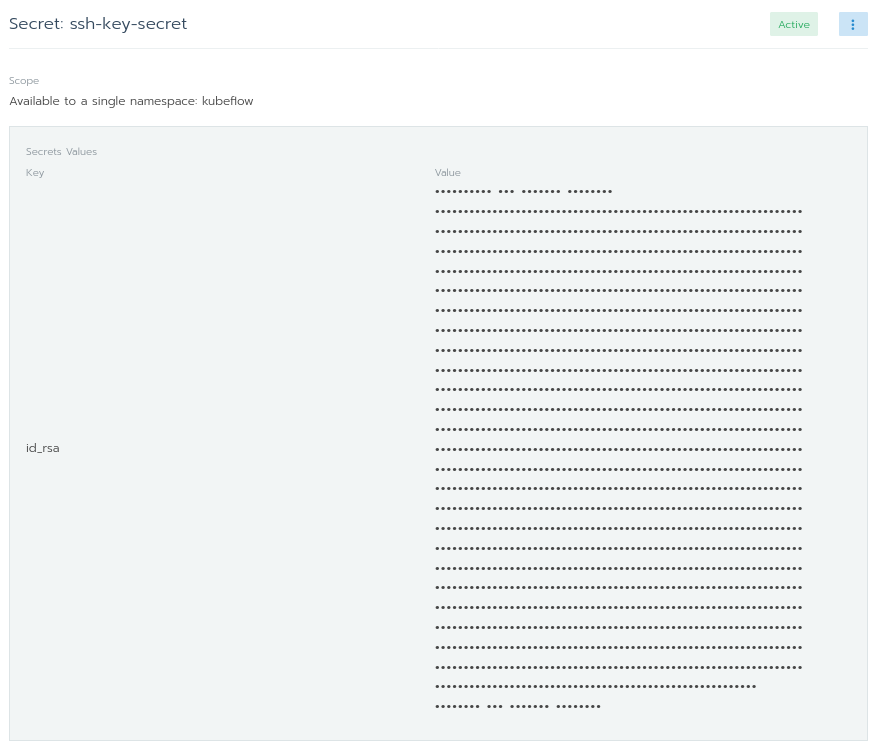
Task: Click the shorter second-to-last masked value line
Action: (595, 687)
